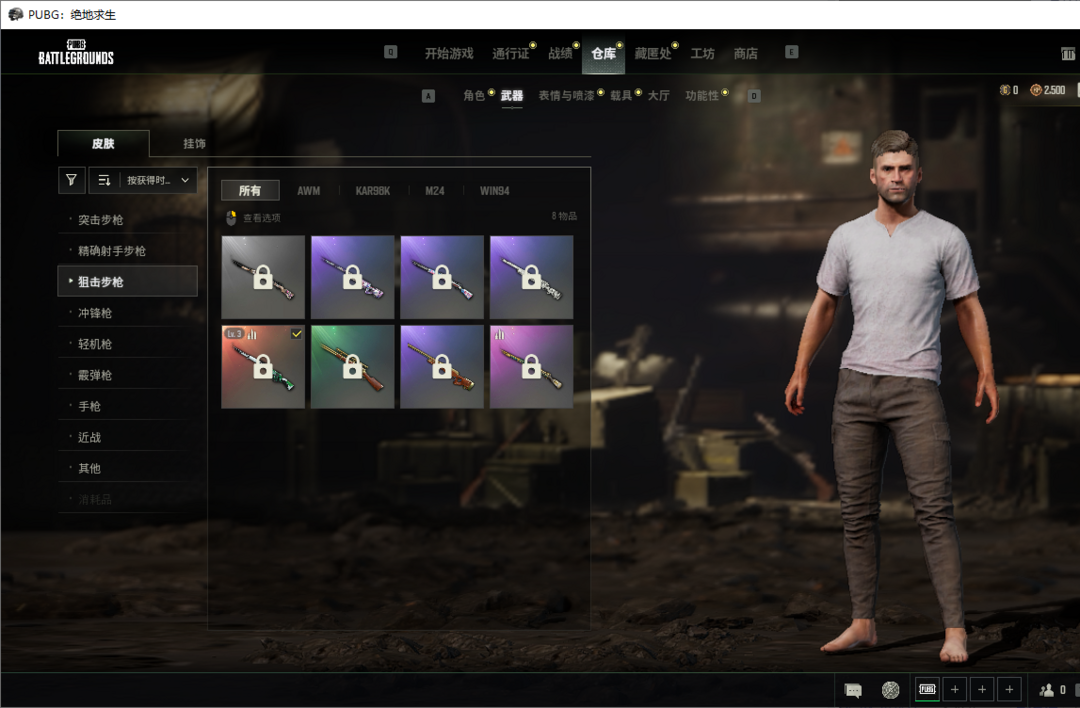Filter skins by WIN94
Screen dimensions: 1080x708
495,191
